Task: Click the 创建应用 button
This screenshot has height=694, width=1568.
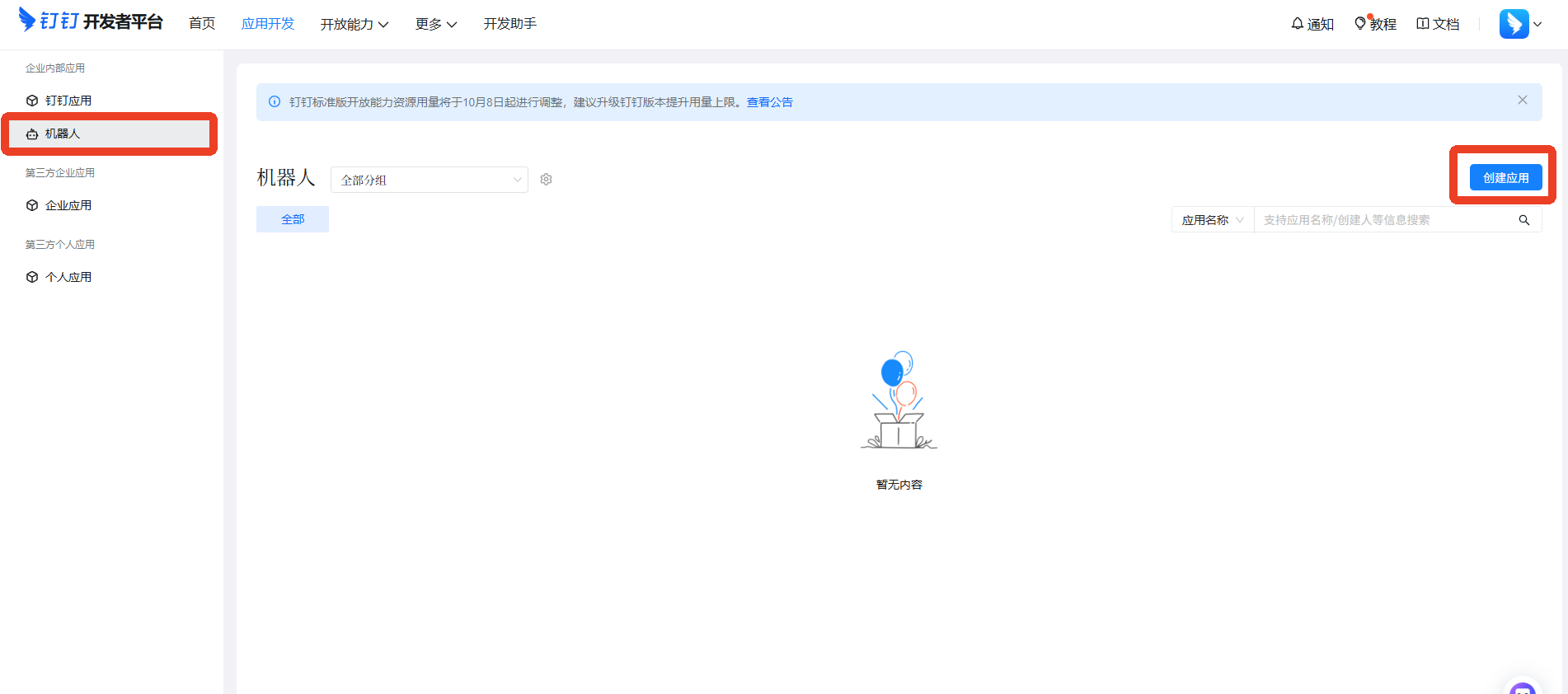Action: coord(1505,177)
